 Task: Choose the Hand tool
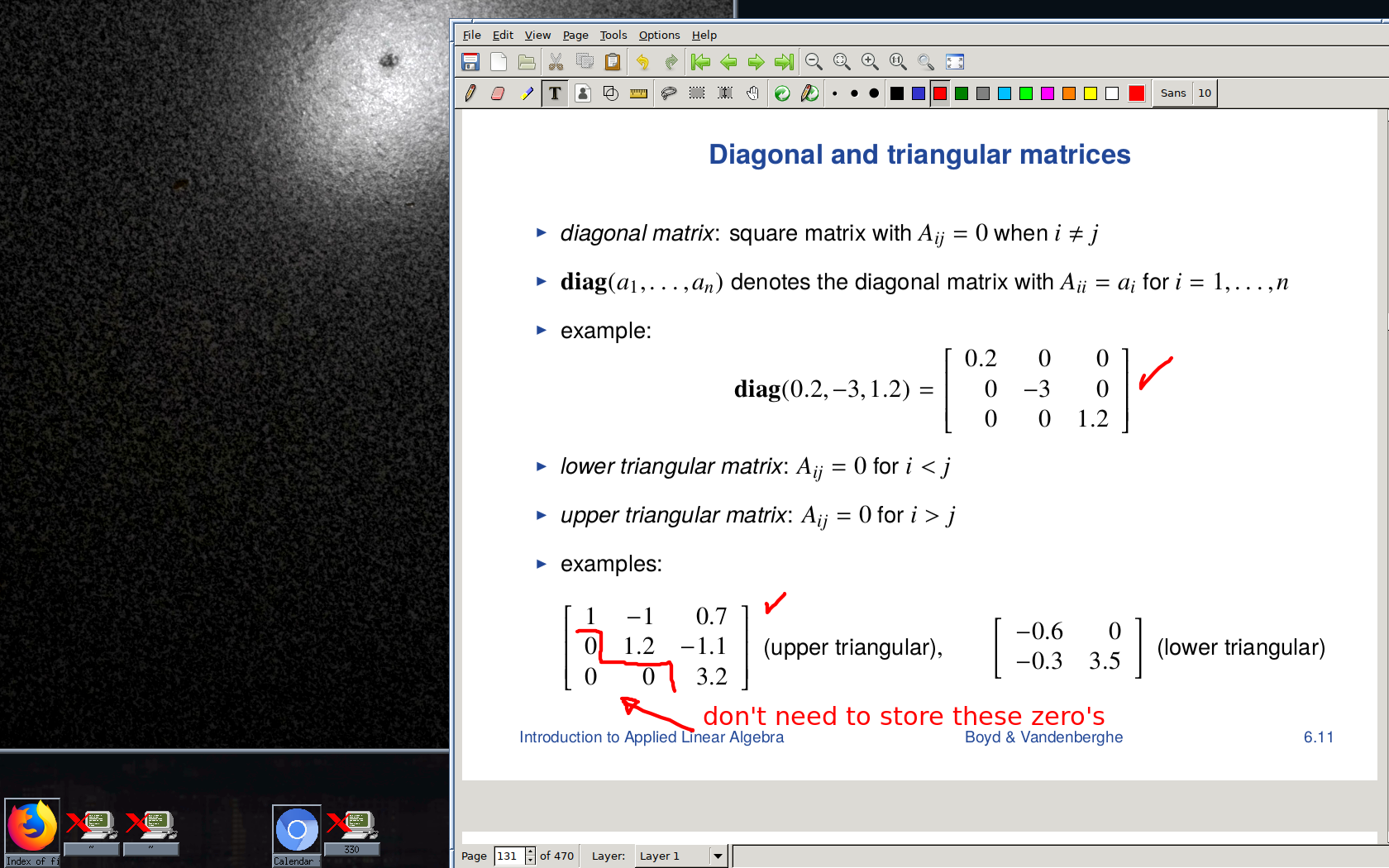[752, 93]
